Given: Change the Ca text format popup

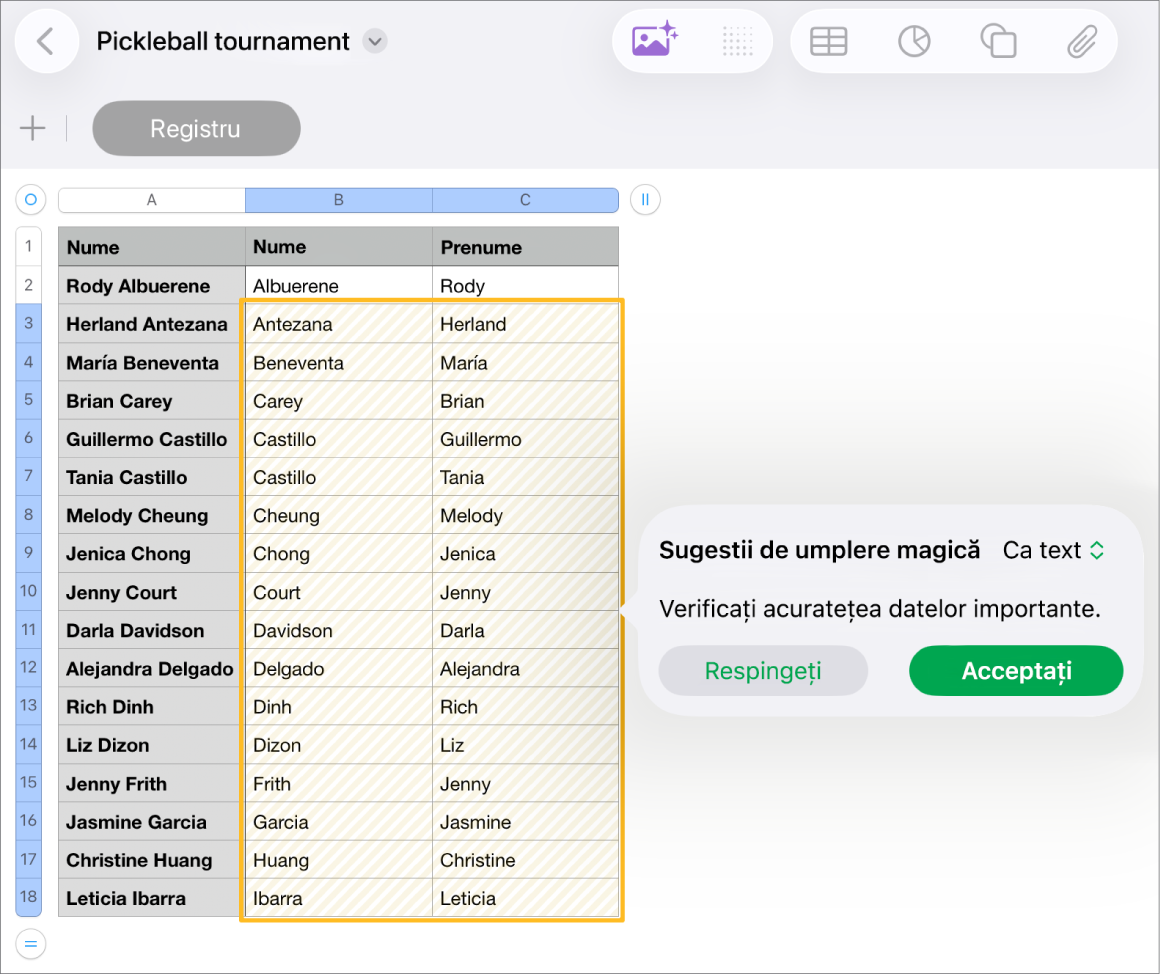Looking at the screenshot, I should pos(1053,551).
